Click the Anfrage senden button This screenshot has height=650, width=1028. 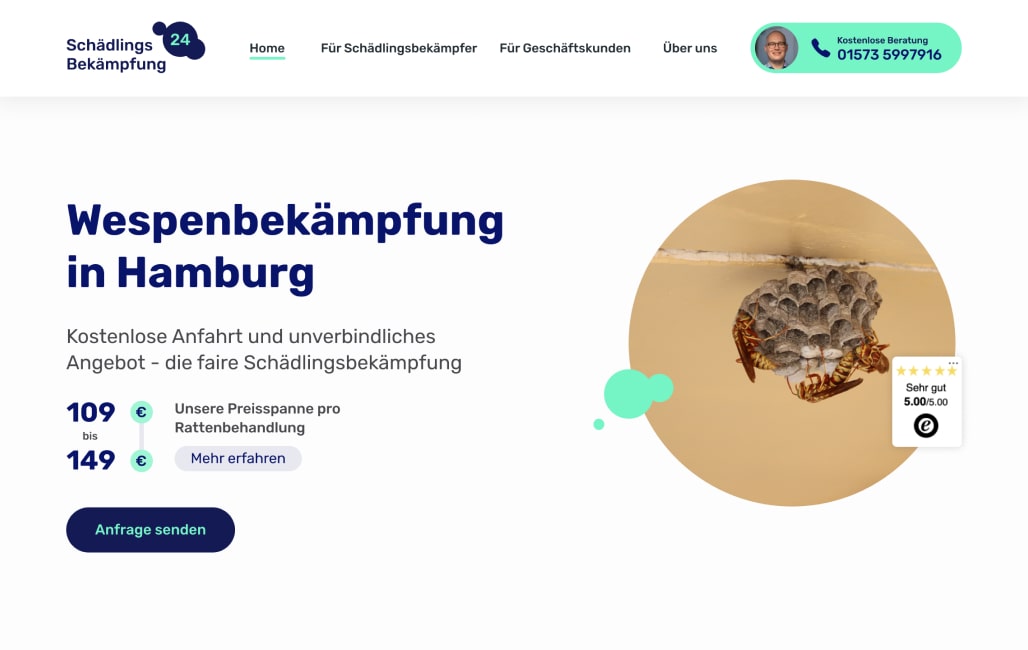tap(150, 529)
